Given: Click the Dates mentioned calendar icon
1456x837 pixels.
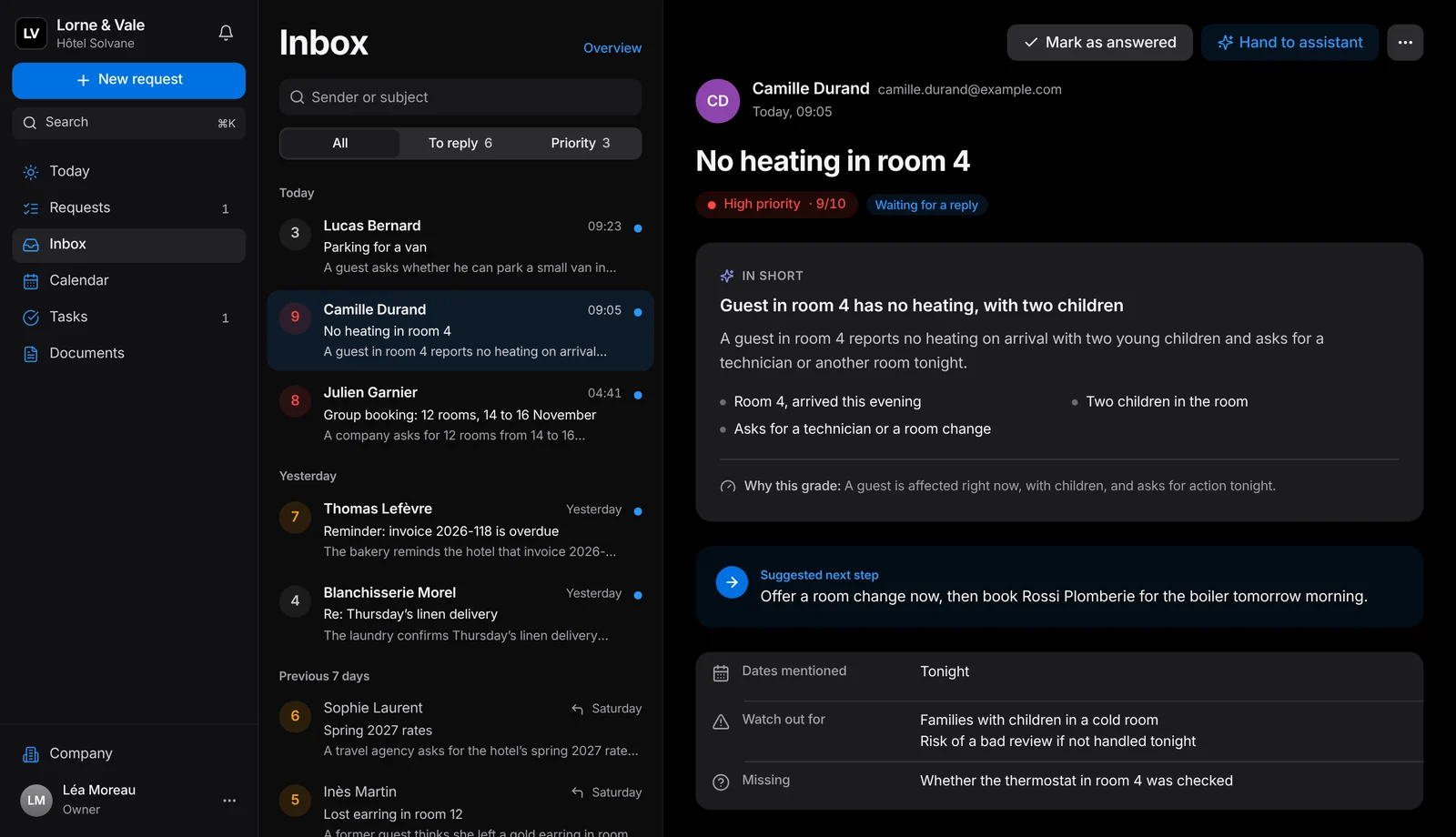Looking at the screenshot, I should (721, 673).
